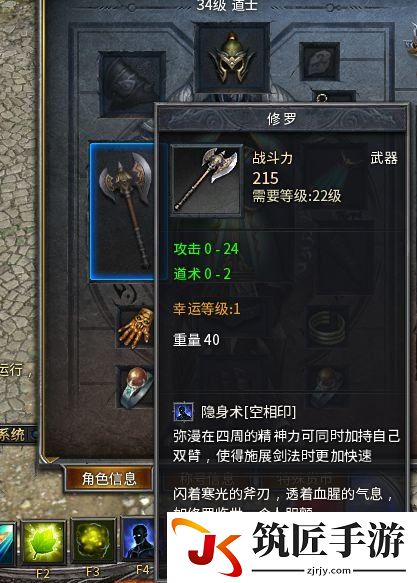Click the helmet equipment slot

tap(232, 58)
